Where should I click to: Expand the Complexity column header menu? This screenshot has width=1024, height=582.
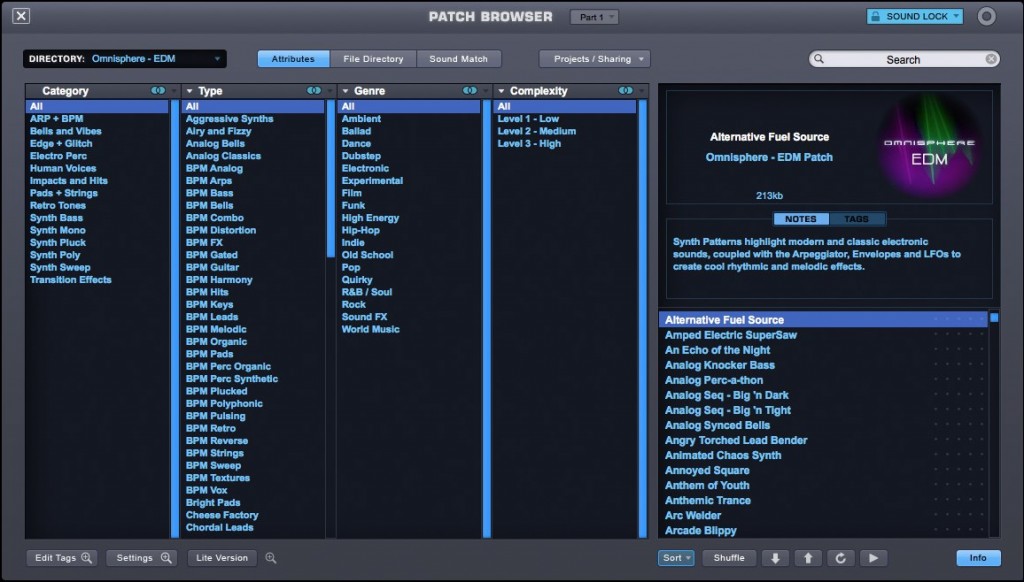502,91
